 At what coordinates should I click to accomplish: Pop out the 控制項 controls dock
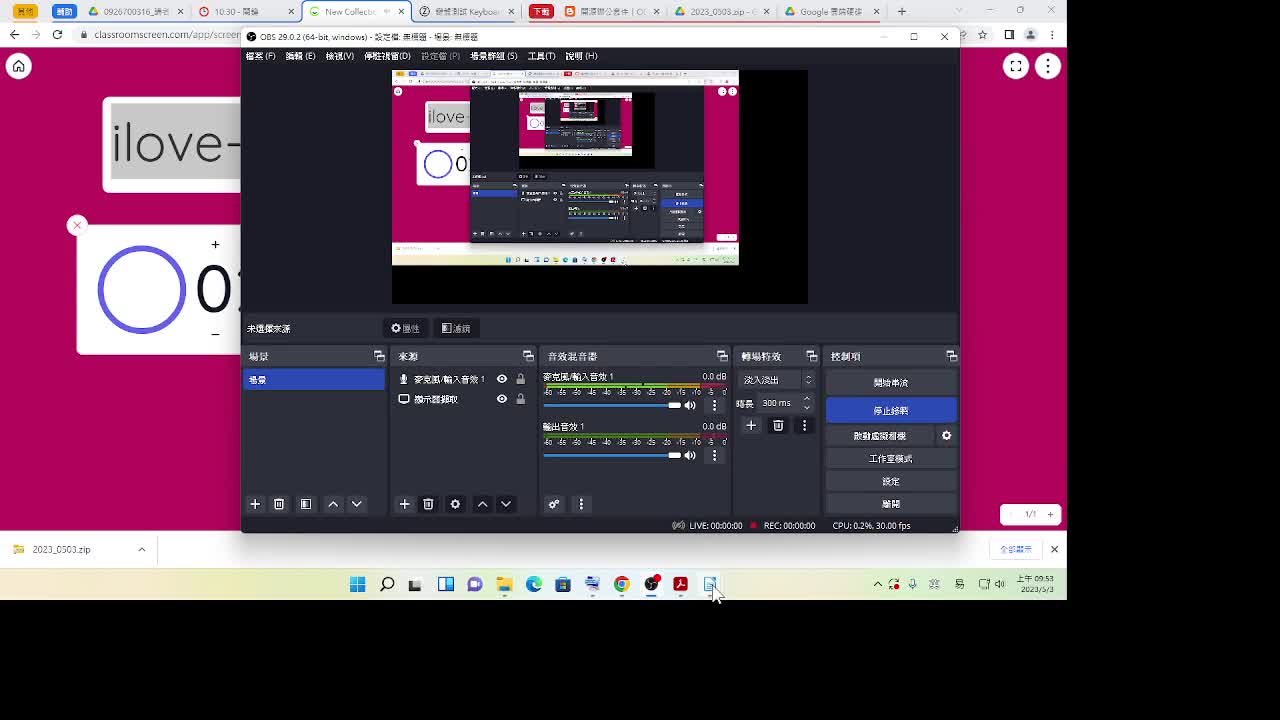(x=951, y=356)
